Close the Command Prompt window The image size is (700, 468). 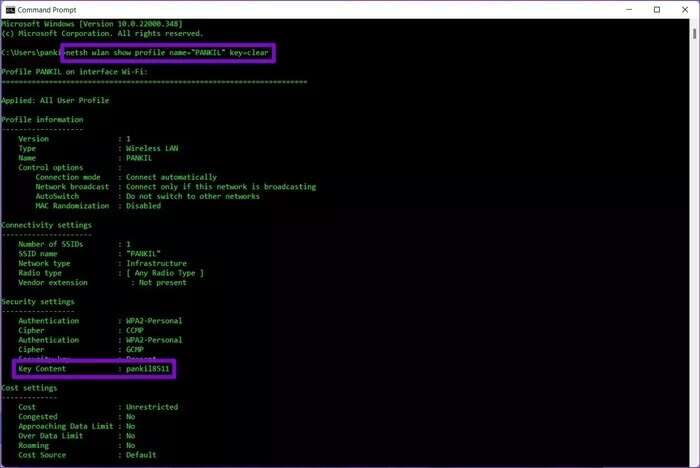685,10
